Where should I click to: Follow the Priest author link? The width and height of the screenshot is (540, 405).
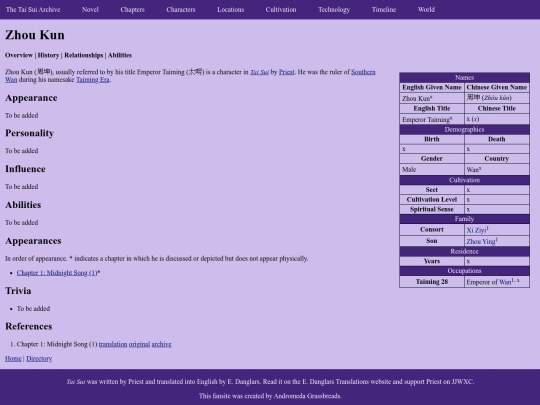tap(287, 72)
